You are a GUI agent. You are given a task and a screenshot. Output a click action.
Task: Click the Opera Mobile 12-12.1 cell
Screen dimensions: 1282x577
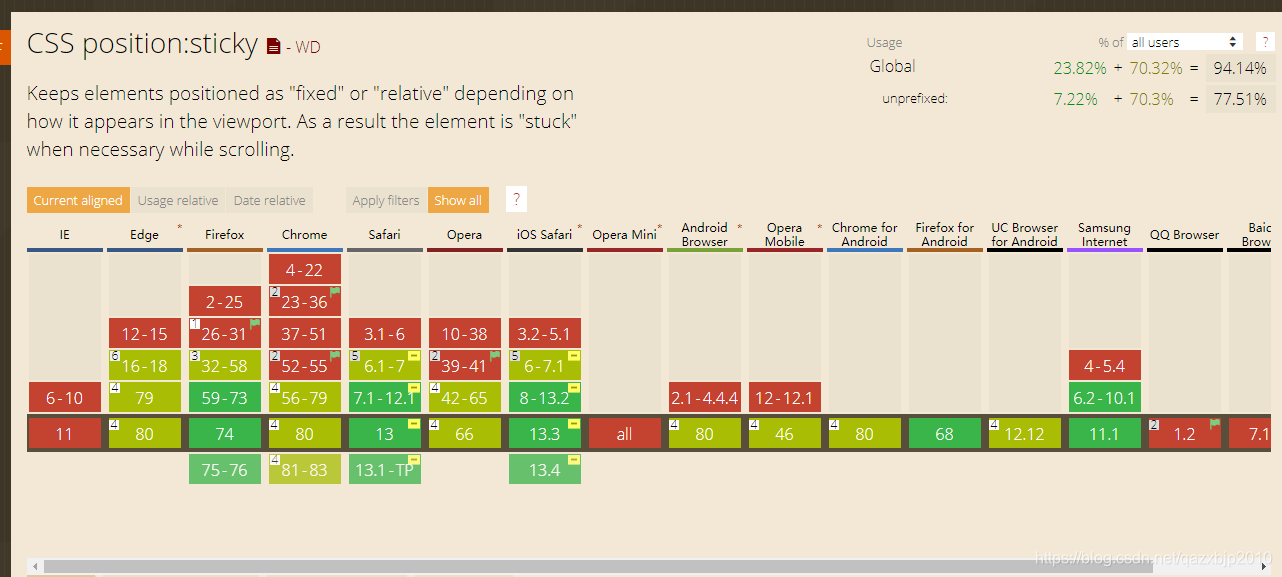tap(785, 397)
